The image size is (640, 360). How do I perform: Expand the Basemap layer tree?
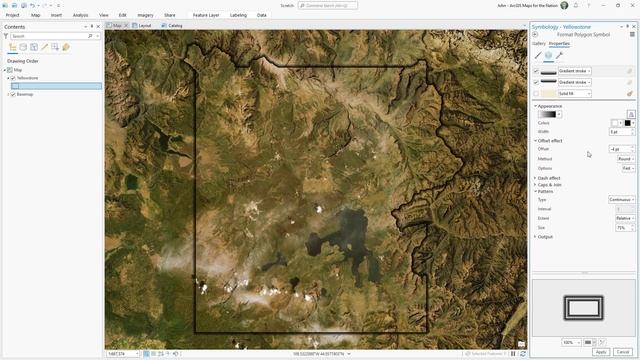click(8, 94)
